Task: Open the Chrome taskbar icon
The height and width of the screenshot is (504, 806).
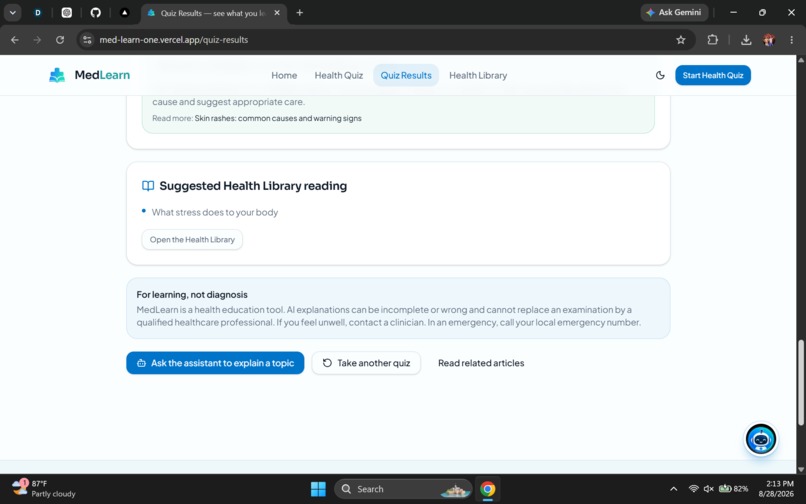Action: click(x=487, y=489)
